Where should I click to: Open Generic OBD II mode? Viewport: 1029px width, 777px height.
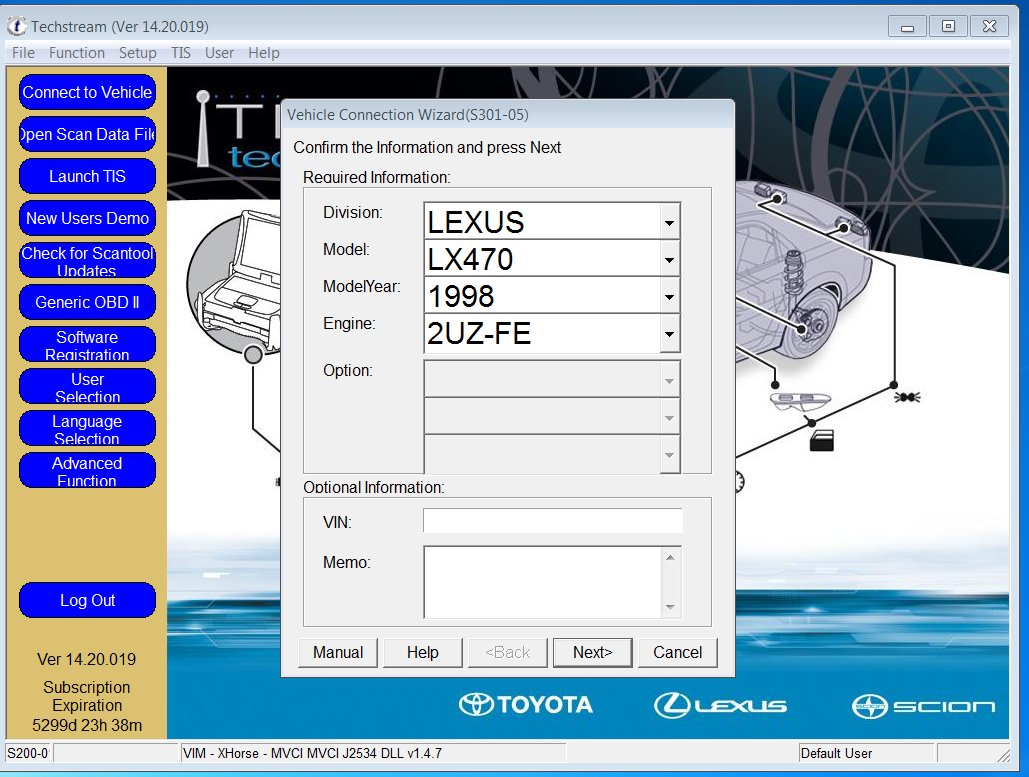[x=87, y=303]
